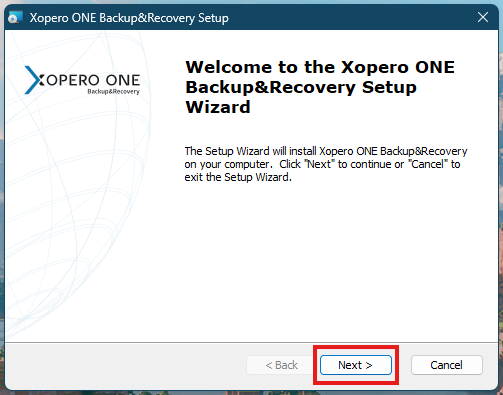The width and height of the screenshot is (503, 395).
Task: Click the 'Xopero ONE Backup&Recovery Setup' window title
Action: coord(129,18)
